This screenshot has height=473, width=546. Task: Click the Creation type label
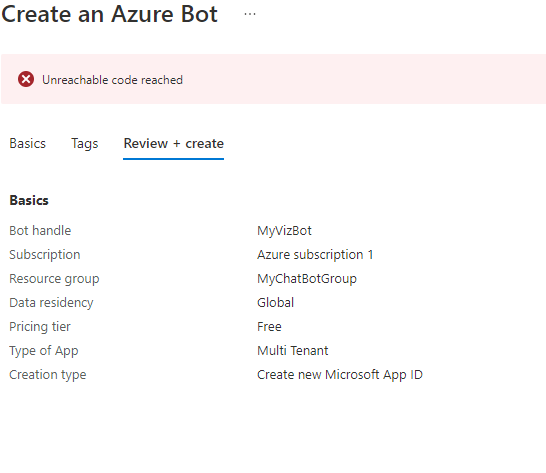48,374
